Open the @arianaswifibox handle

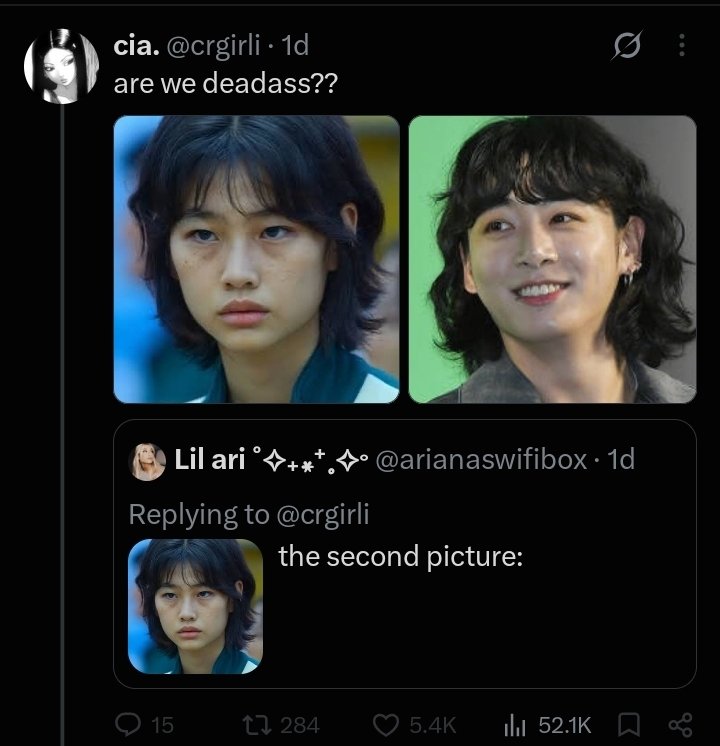pos(481,460)
